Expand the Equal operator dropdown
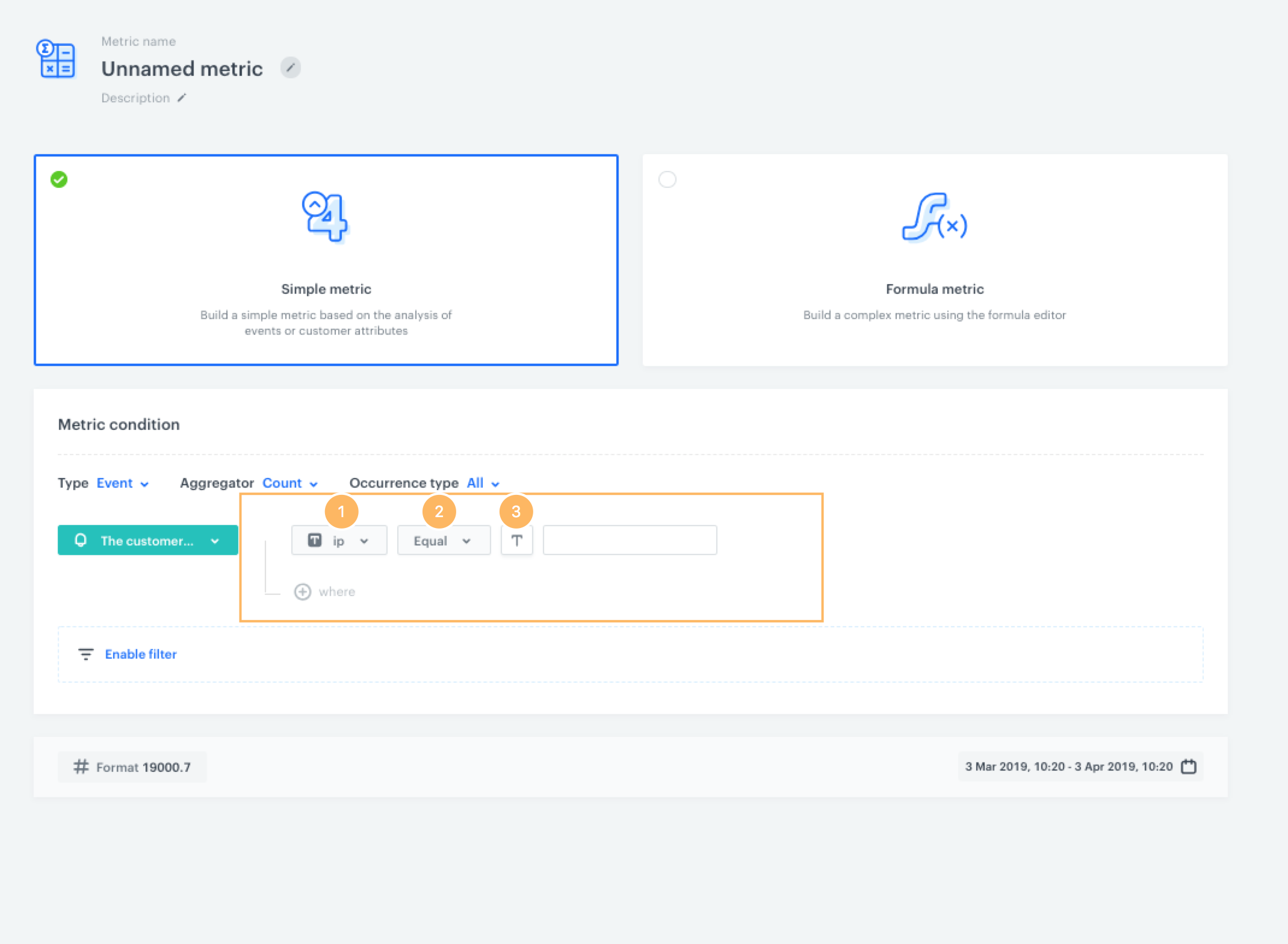 coord(443,541)
